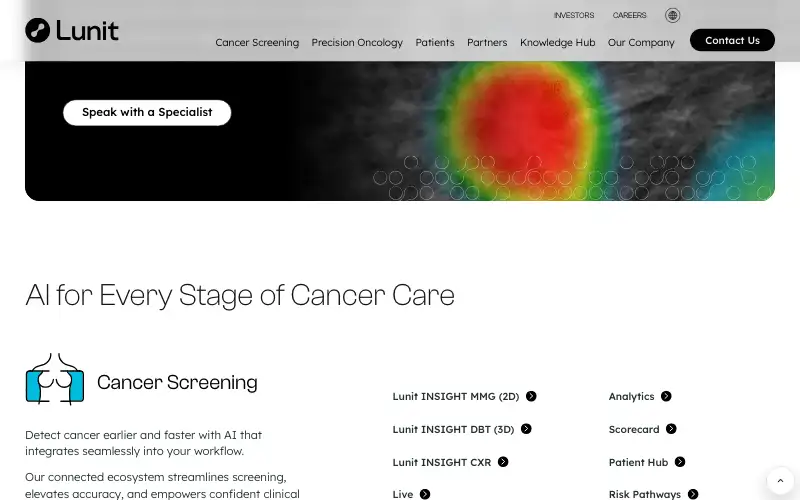Open the Lunit INSIGHT DBT (3D) link

click(x=453, y=429)
